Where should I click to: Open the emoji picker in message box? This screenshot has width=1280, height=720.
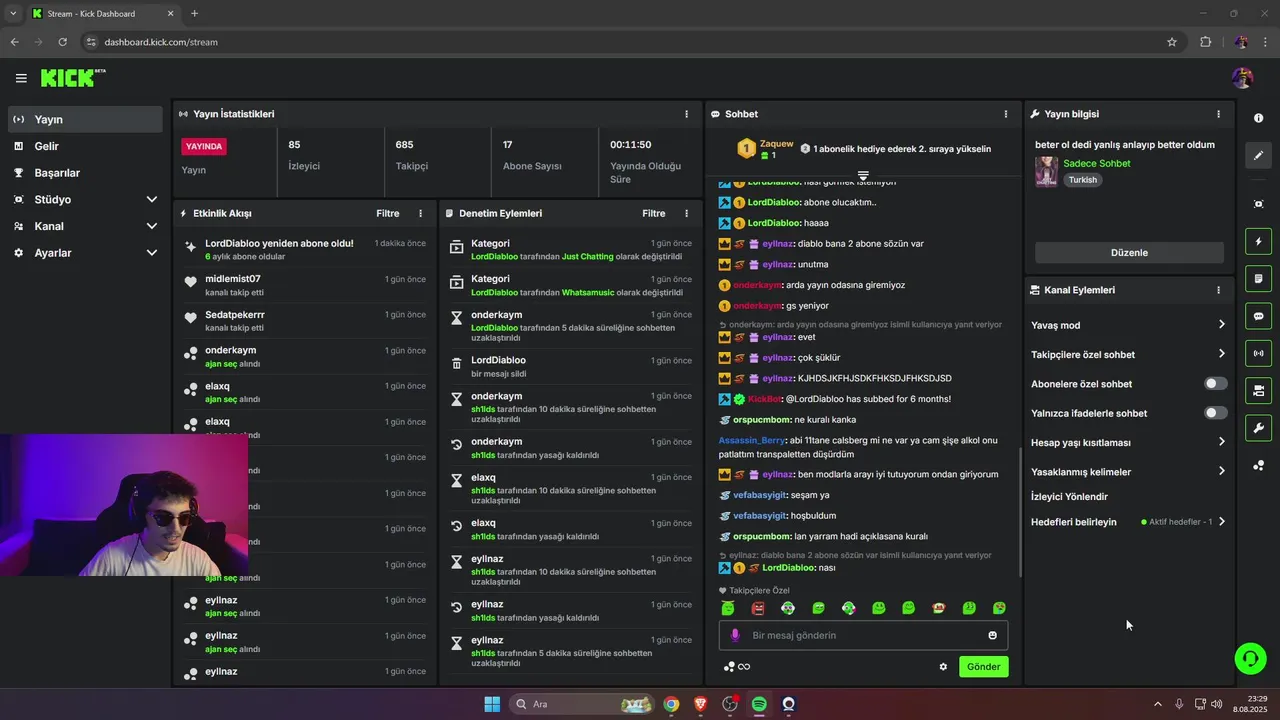click(x=992, y=635)
